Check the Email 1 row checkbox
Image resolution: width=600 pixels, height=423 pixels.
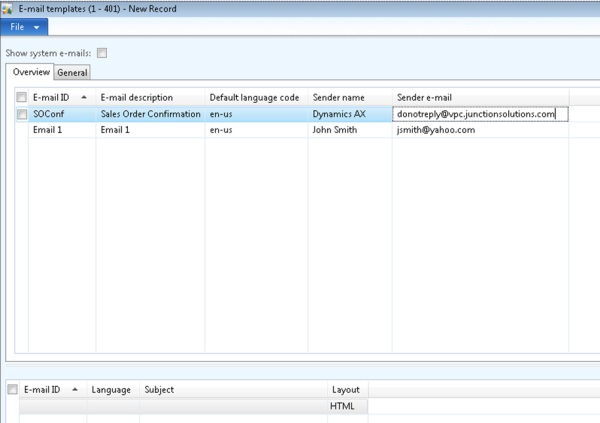tap(21, 130)
